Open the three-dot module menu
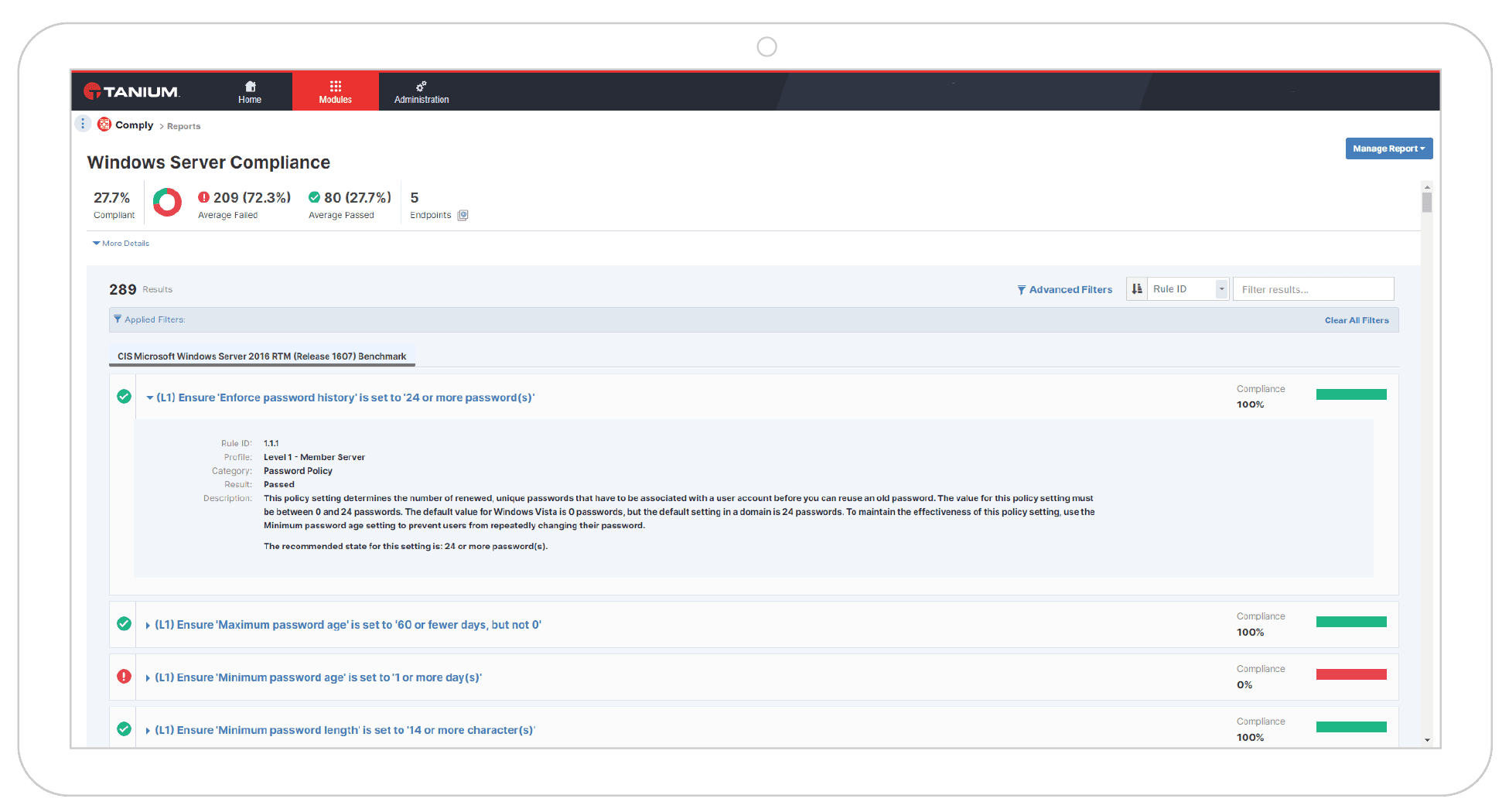 coord(83,124)
